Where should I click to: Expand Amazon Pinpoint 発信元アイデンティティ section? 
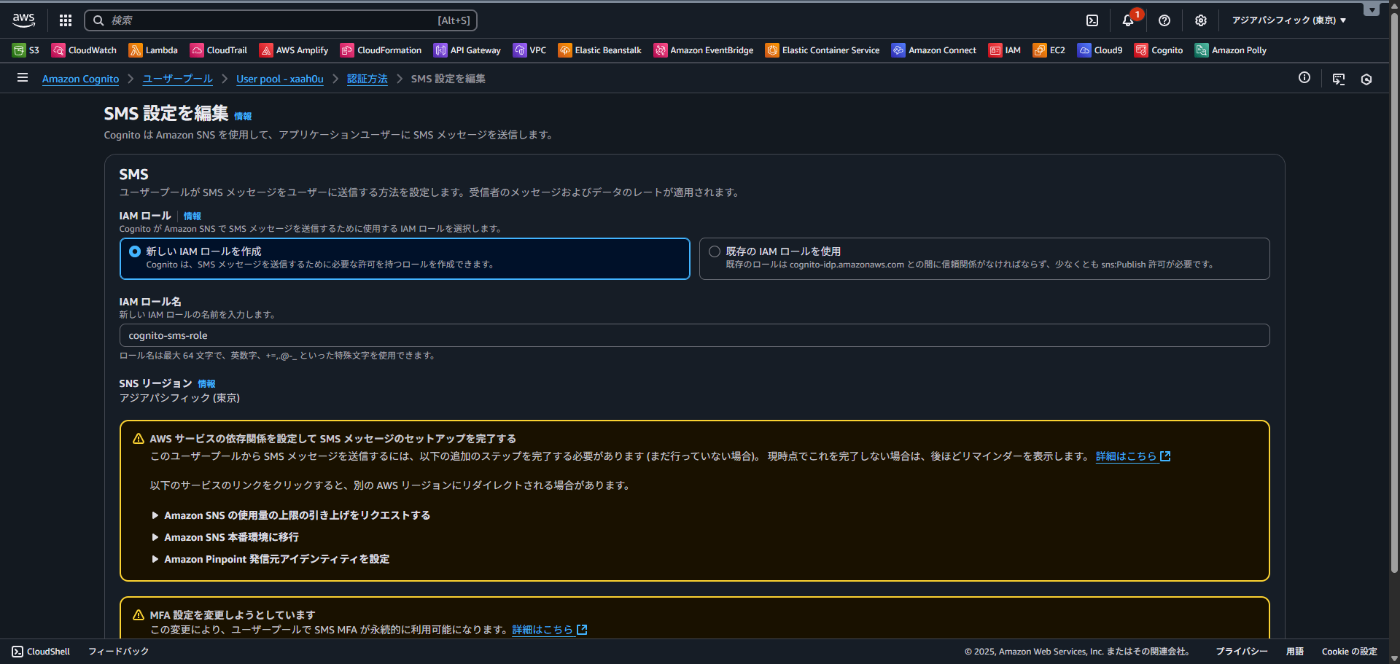pos(270,559)
